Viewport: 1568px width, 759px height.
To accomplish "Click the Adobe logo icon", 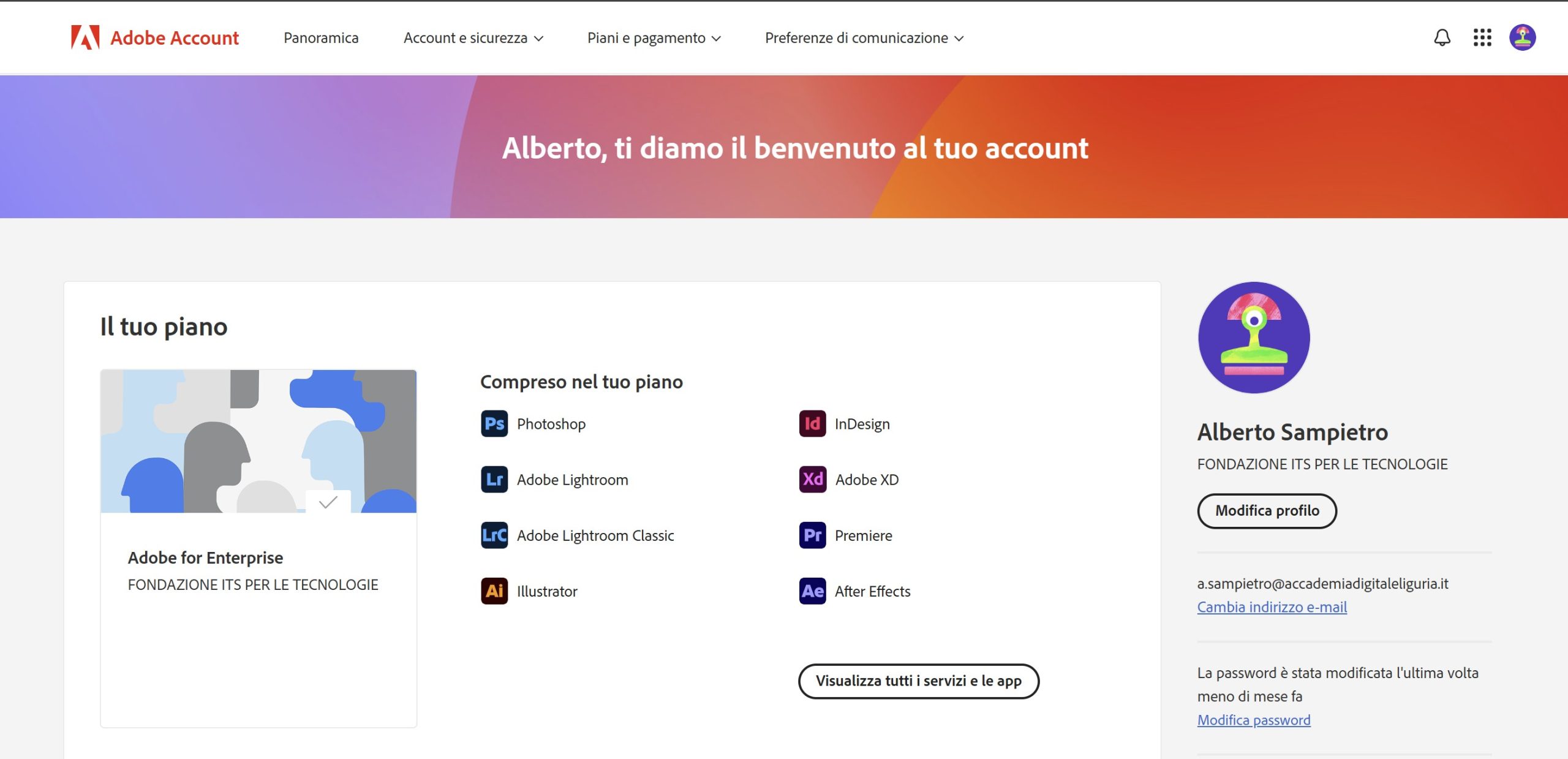I will pyautogui.click(x=85, y=37).
